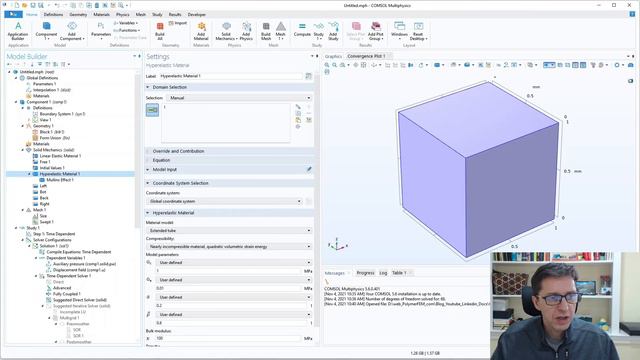The height and width of the screenshot is (360, 640).
Task: Select the Swept 1 mesh node
Action: click(46, 222)
